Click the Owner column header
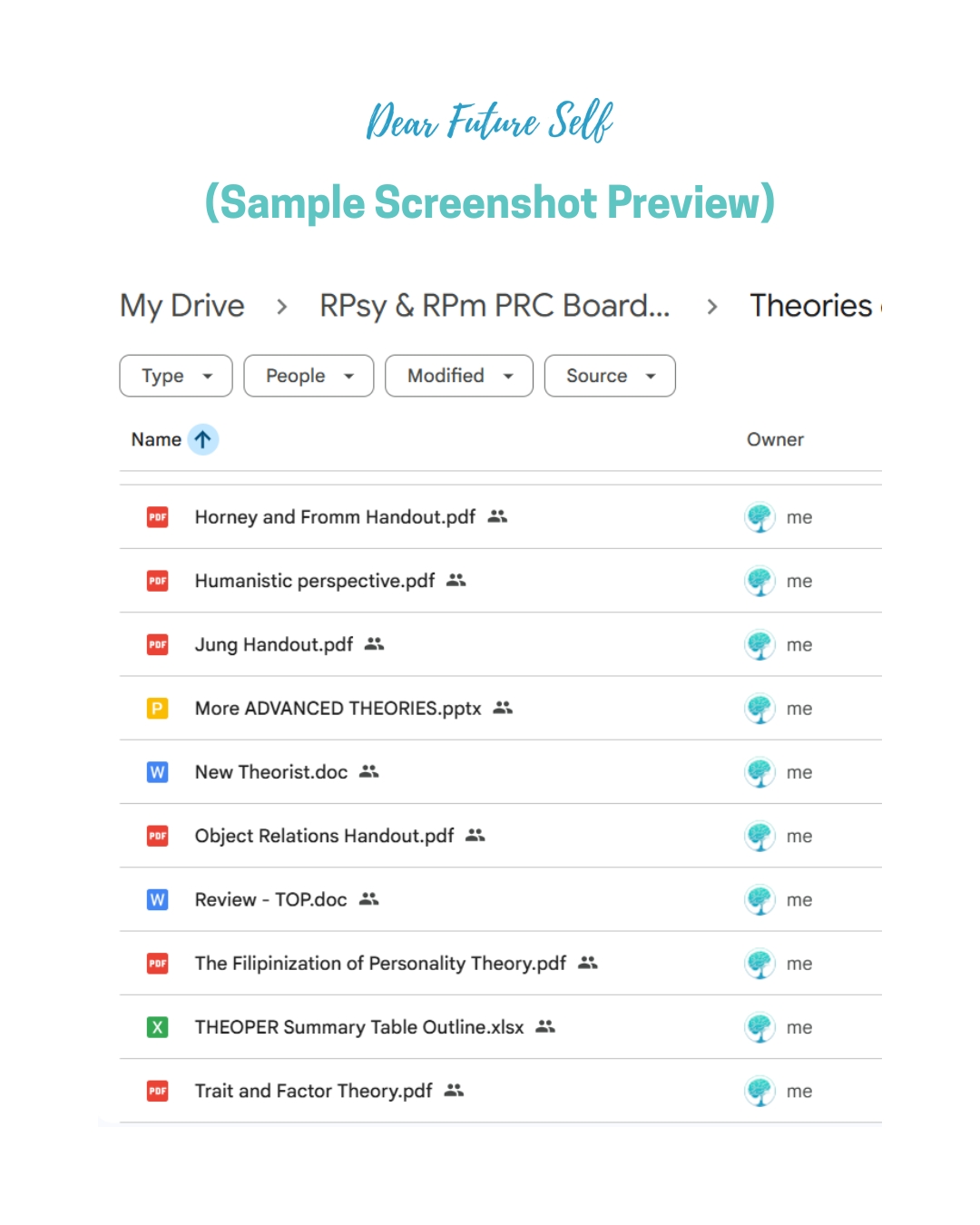This screenshot has height=1225, width=980. coord(775,440)
